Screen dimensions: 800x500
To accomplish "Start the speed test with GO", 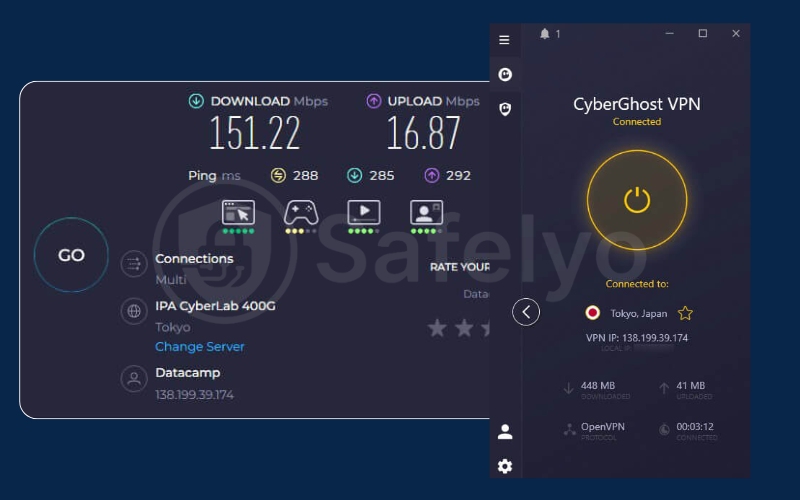I will pos(71,255).
